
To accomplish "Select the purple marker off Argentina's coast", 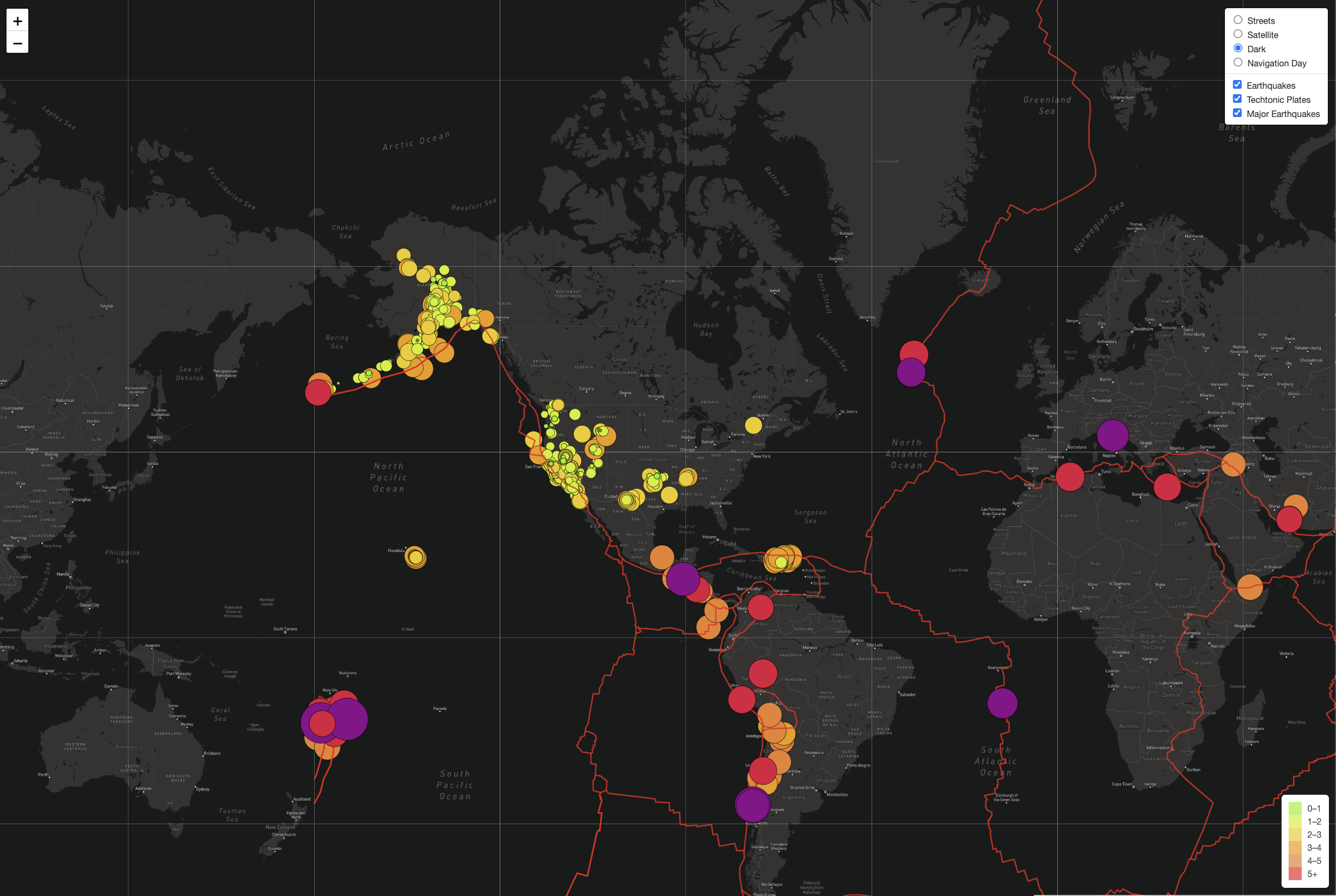I will pyautogui.click(x=753, y=805).
